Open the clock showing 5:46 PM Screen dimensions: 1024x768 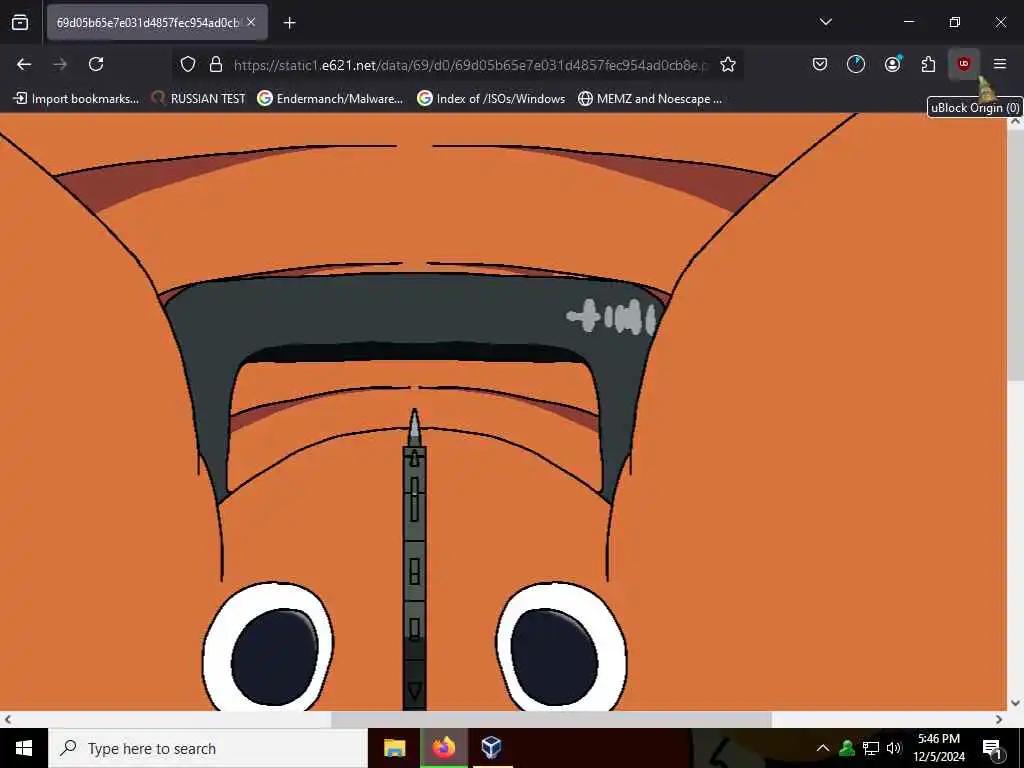(x=939, y=748)
